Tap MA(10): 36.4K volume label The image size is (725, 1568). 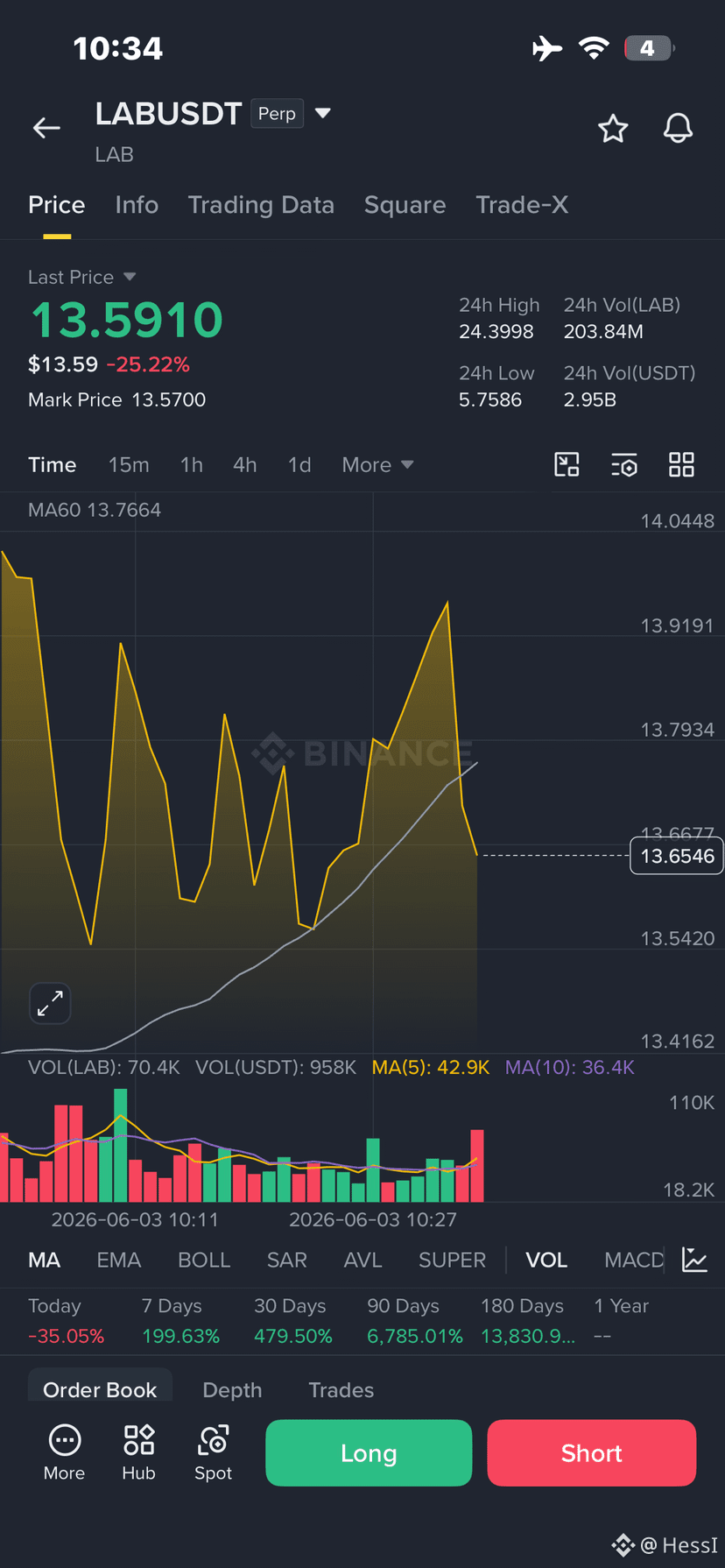coord(570,1068)
